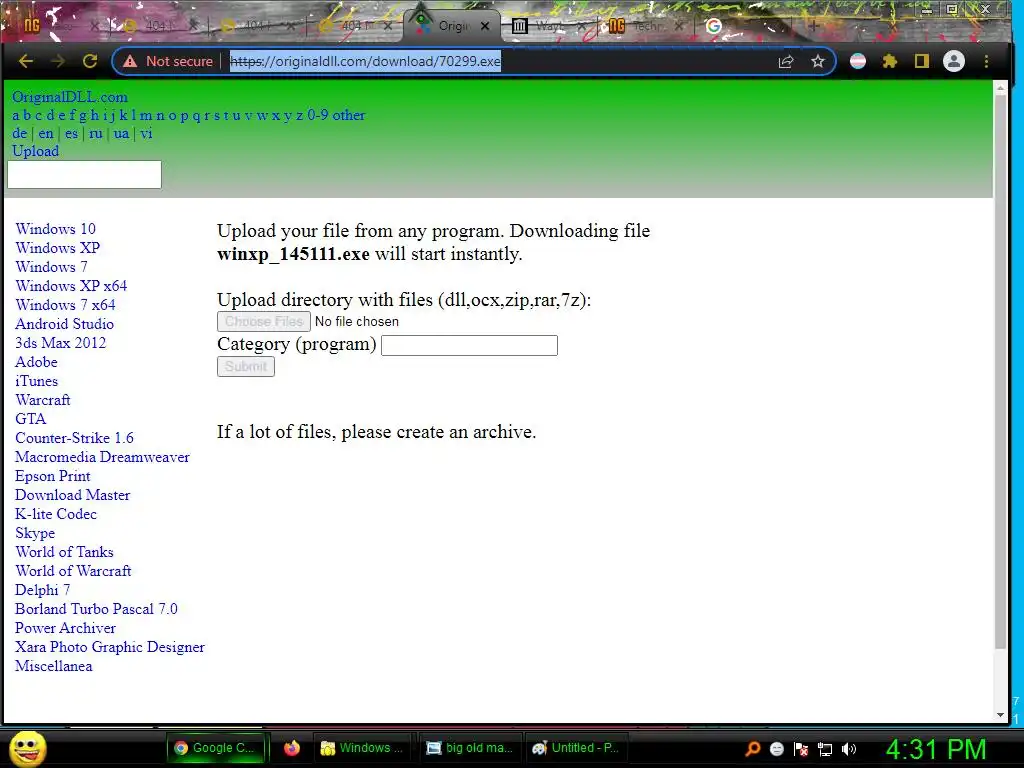Open the Extensions puzzle piece menu
Image resolution: width=1024 pixels, height=768 pixels.
[889, 61]
